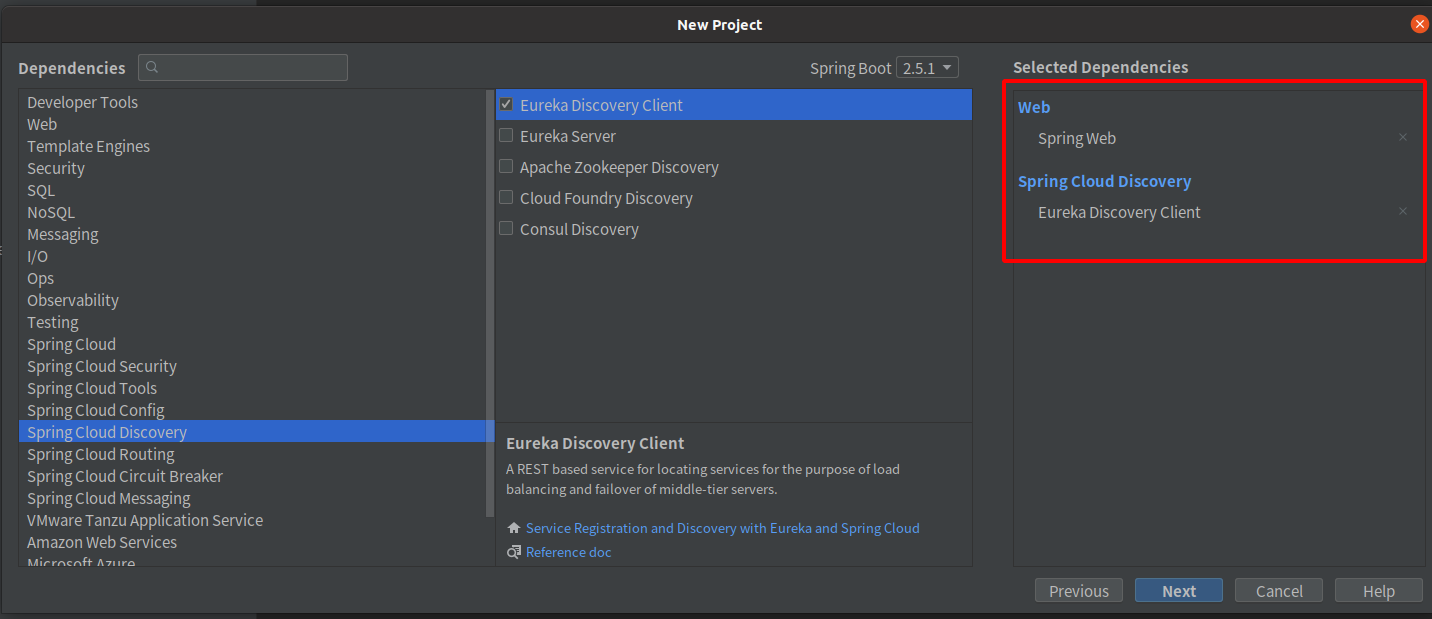Focus the Dependencies search input field
Image resolution: width=1432 pixels, height=619 pixels.
tap(243, 68)
